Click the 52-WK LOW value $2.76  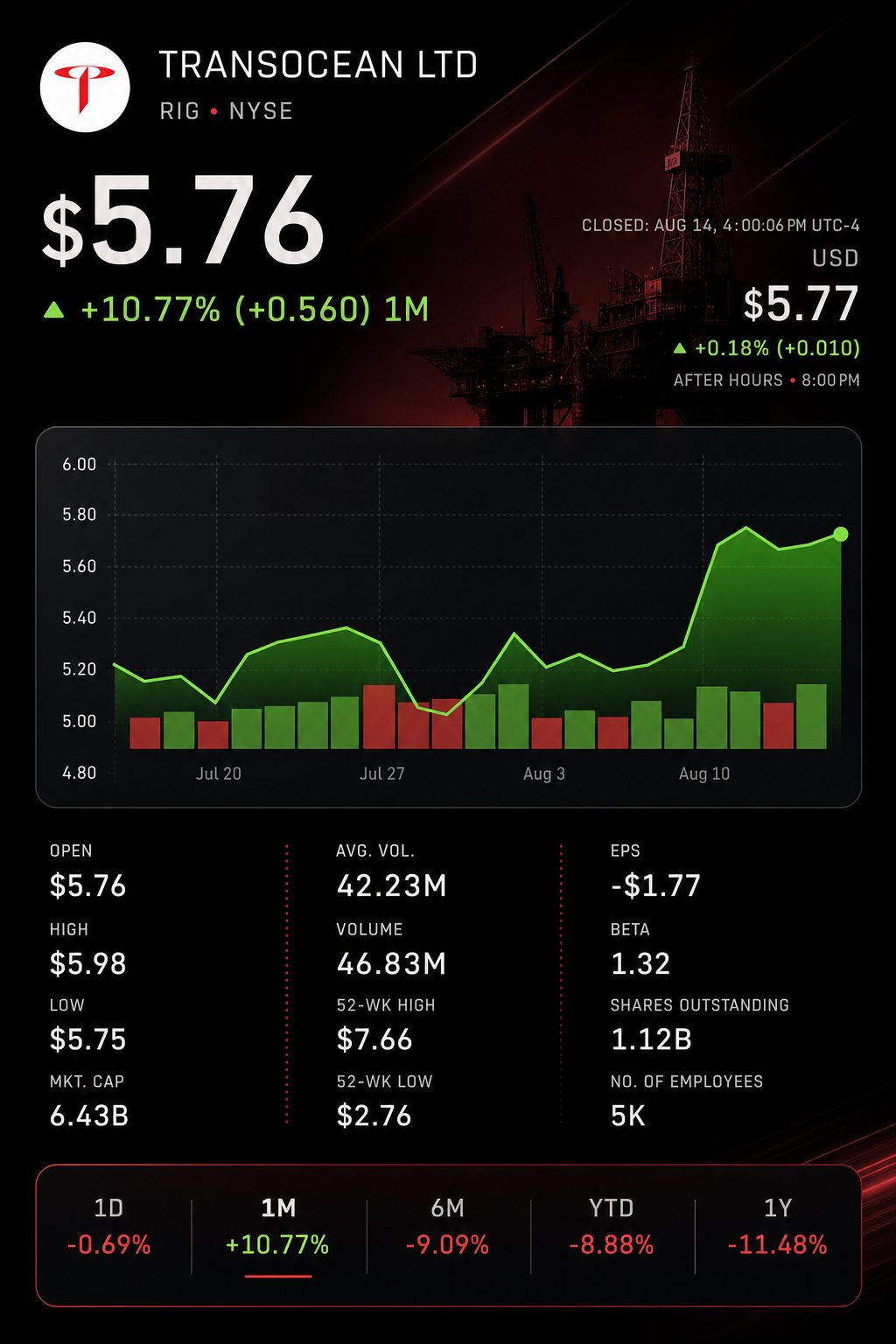(x=374, y=1116)
